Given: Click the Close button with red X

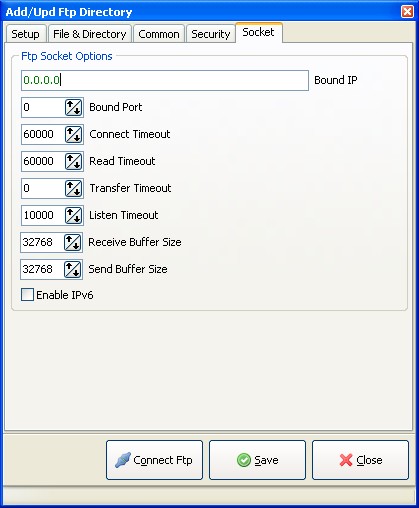Looking at the screenshot, I should pos(360,460).
